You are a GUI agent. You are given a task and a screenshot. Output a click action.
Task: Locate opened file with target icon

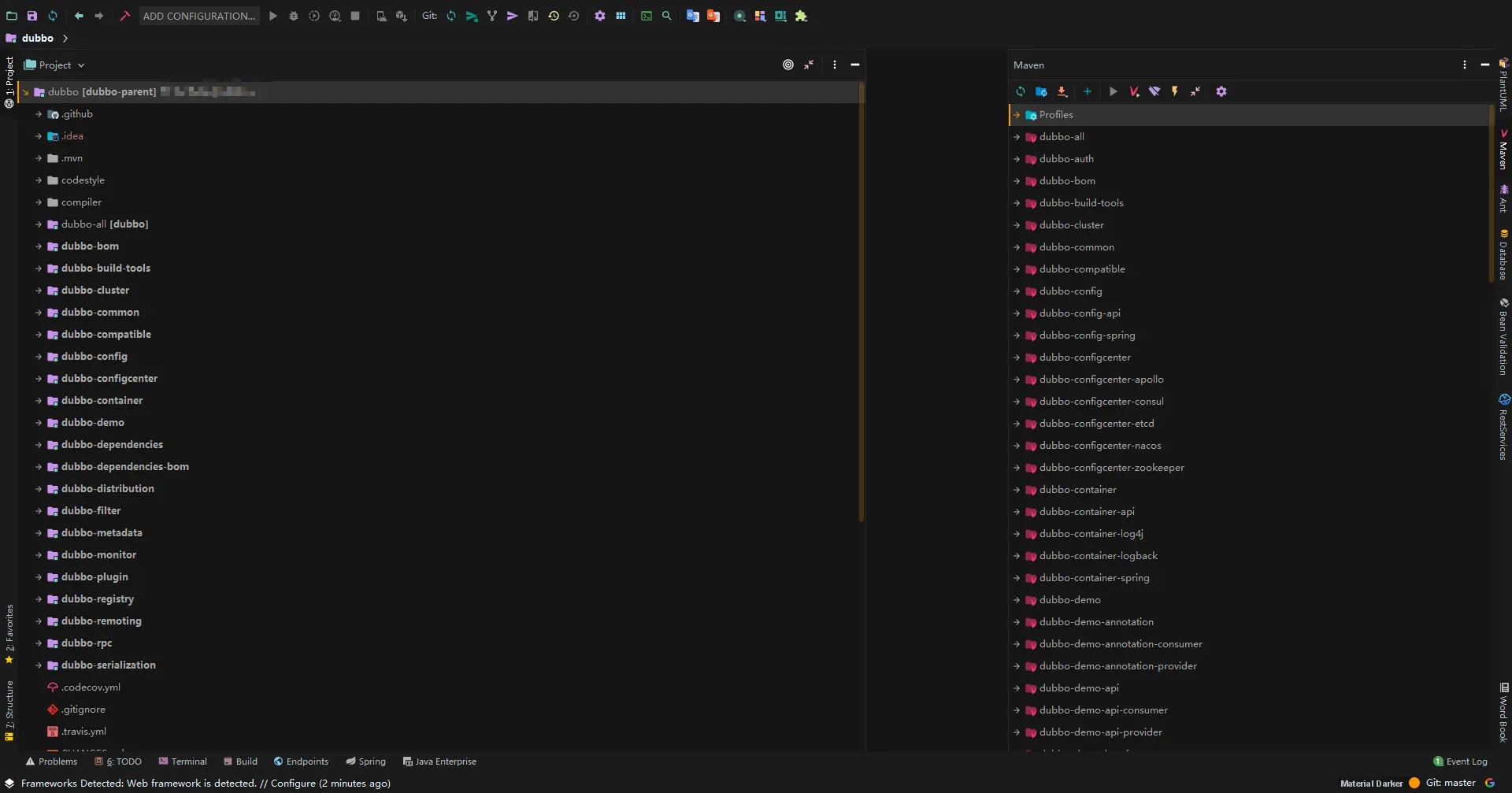click(788, 65)
